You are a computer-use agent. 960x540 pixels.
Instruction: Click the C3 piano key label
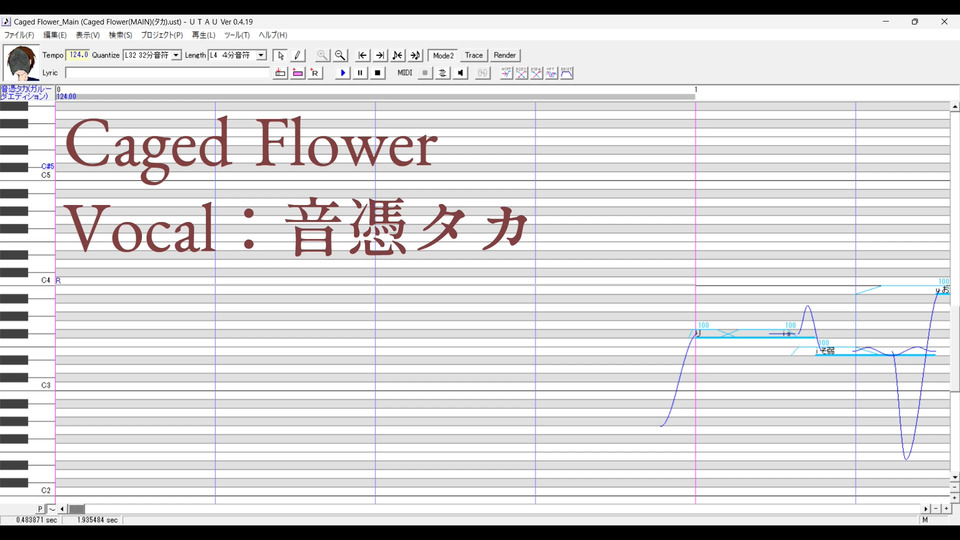[x=46, y=386]
